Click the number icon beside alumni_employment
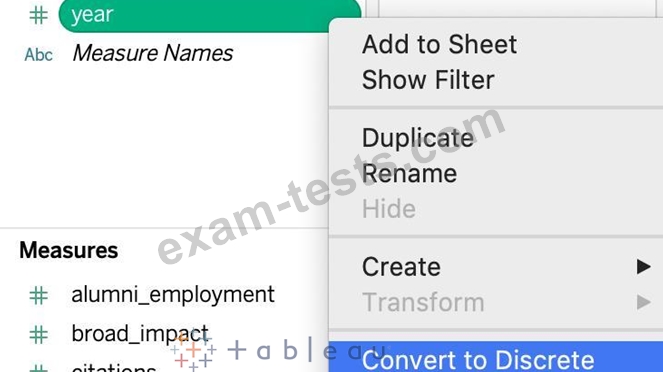663x372 pixels. pyautogui.click(x=38, y=295)
